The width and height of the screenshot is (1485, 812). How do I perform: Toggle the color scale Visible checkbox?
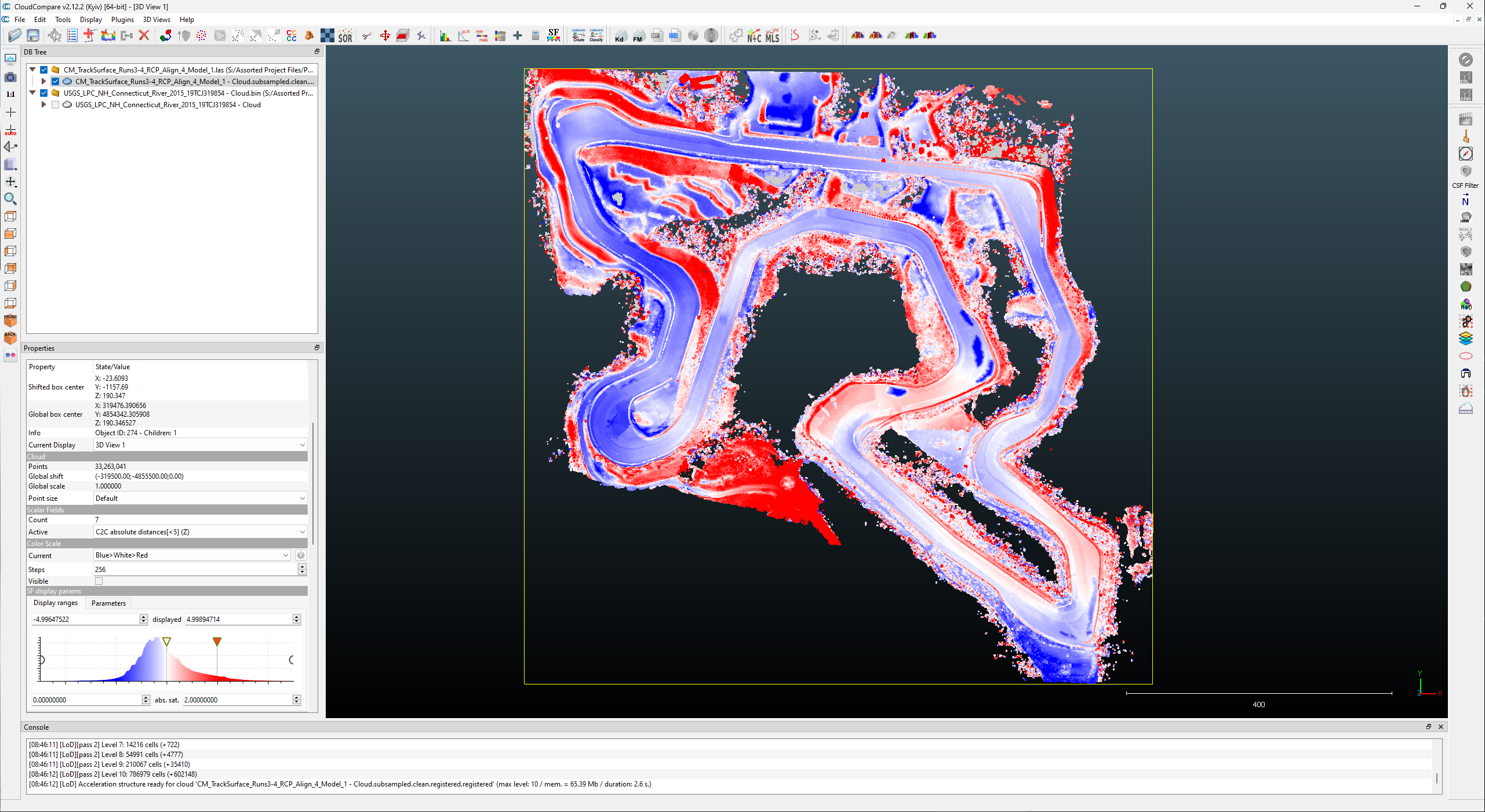tap(99, 581)
